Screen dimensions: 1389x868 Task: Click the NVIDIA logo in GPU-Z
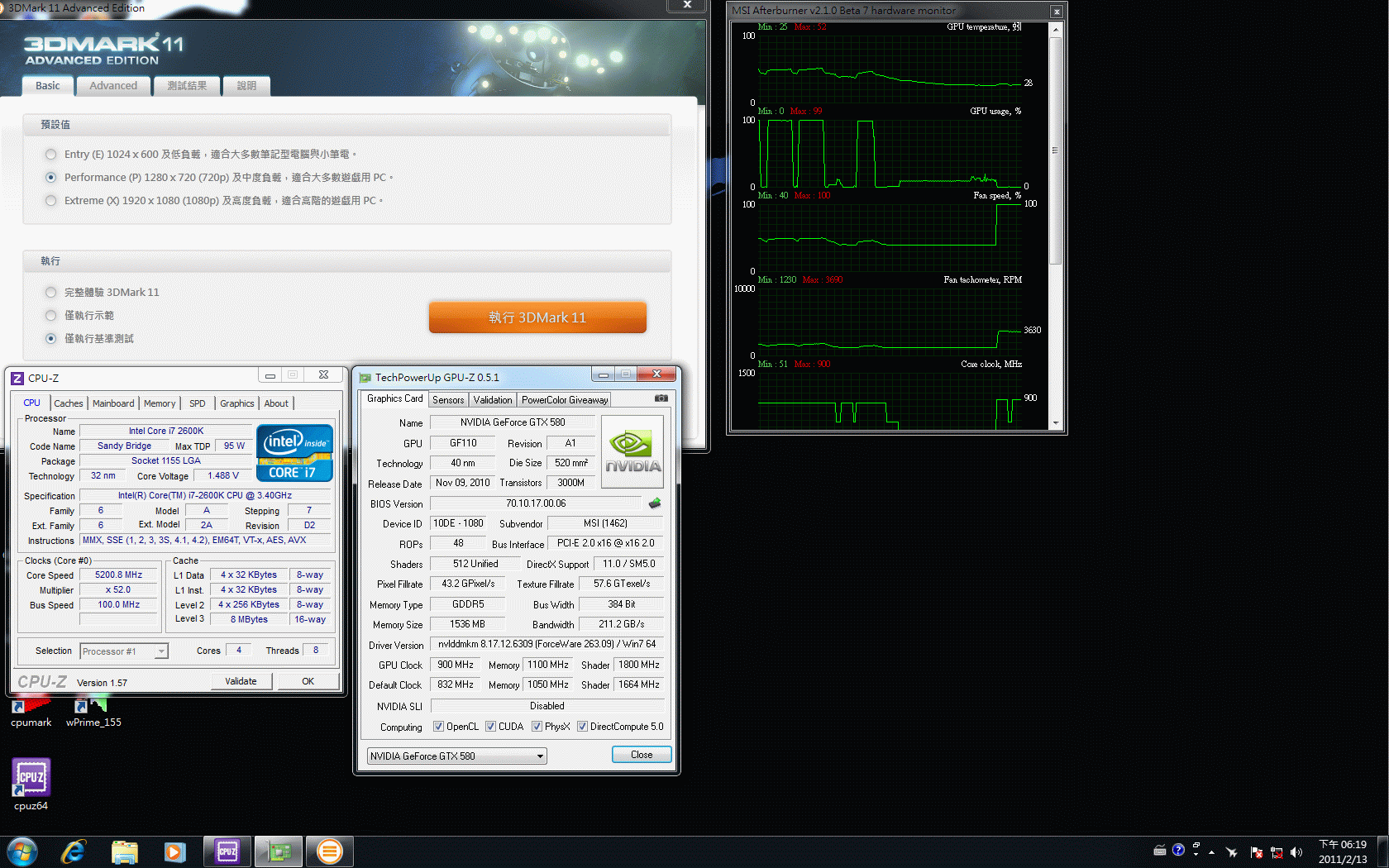(632, 451)
